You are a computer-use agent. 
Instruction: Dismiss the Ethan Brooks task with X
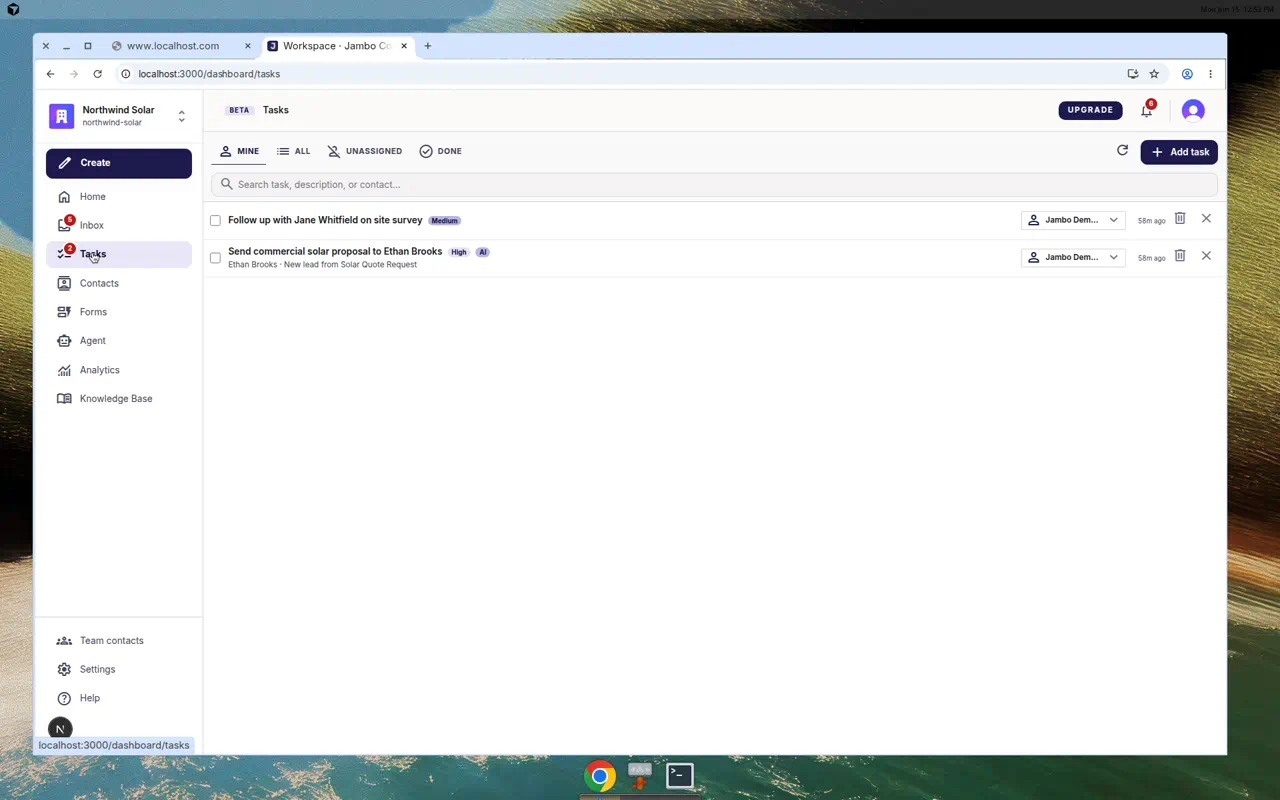(1206, 256)
